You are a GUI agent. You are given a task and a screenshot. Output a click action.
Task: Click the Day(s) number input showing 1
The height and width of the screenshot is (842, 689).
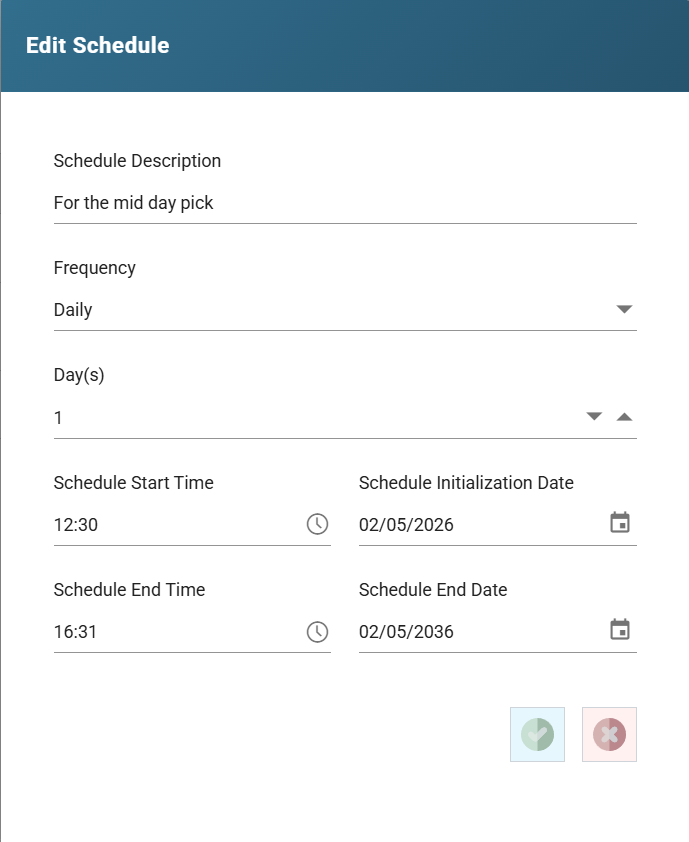[317, 418]
